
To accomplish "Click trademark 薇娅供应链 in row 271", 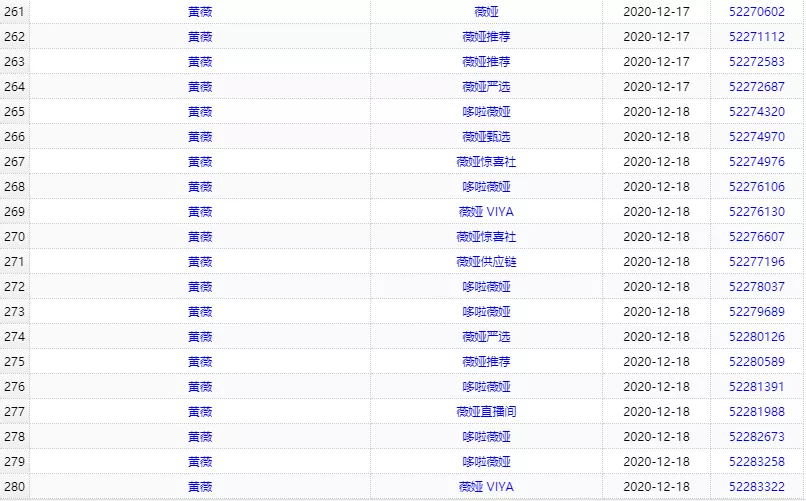I will pos(486,262).
